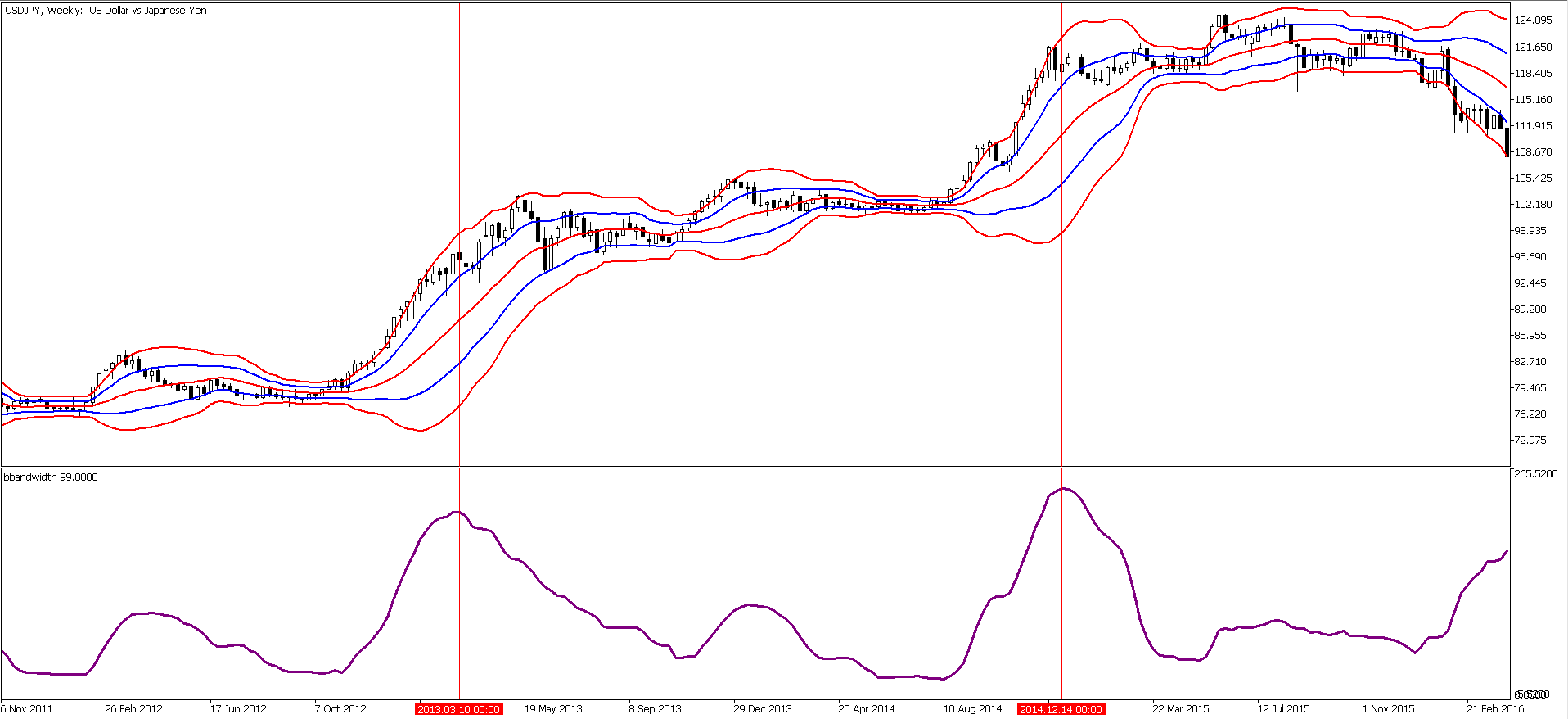This screenshot has height=719, width=1568.
Task: Click the red date marker 2013.03.10 00:00
Action: coord(459,709)
